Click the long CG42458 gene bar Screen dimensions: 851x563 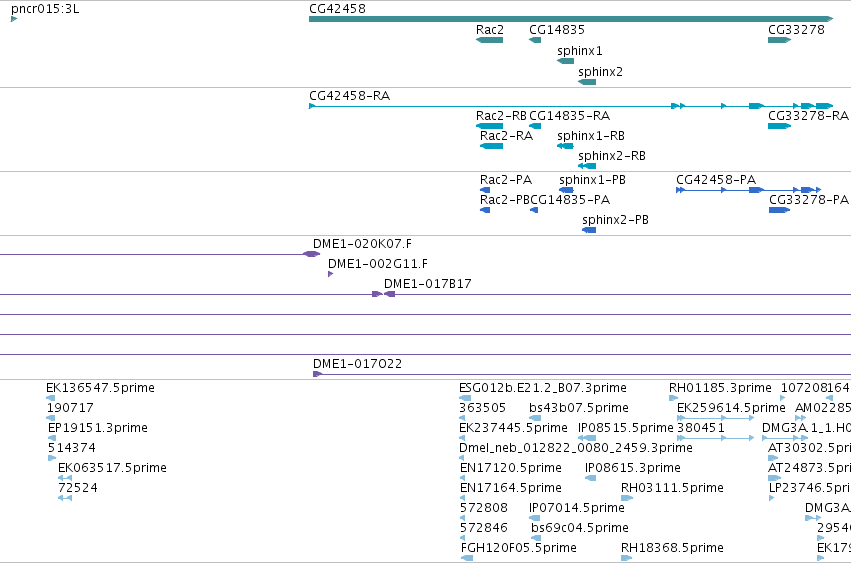pos(571,19)
